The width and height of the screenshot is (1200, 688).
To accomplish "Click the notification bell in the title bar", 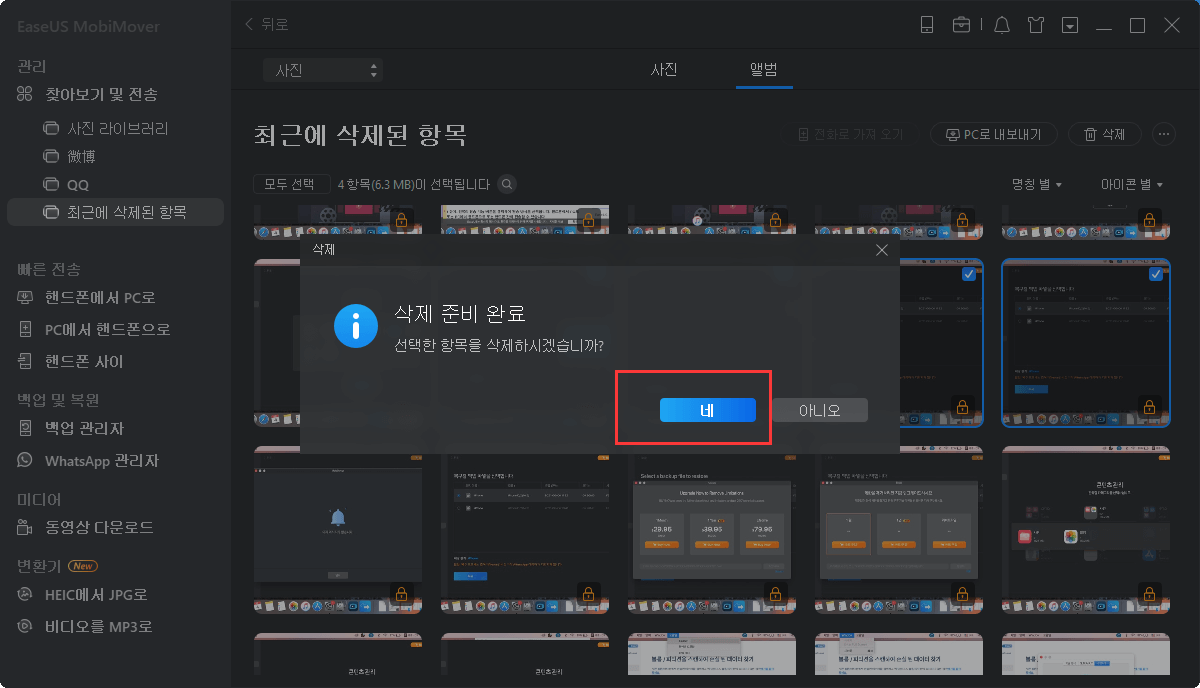I will tap(1001, 25).
